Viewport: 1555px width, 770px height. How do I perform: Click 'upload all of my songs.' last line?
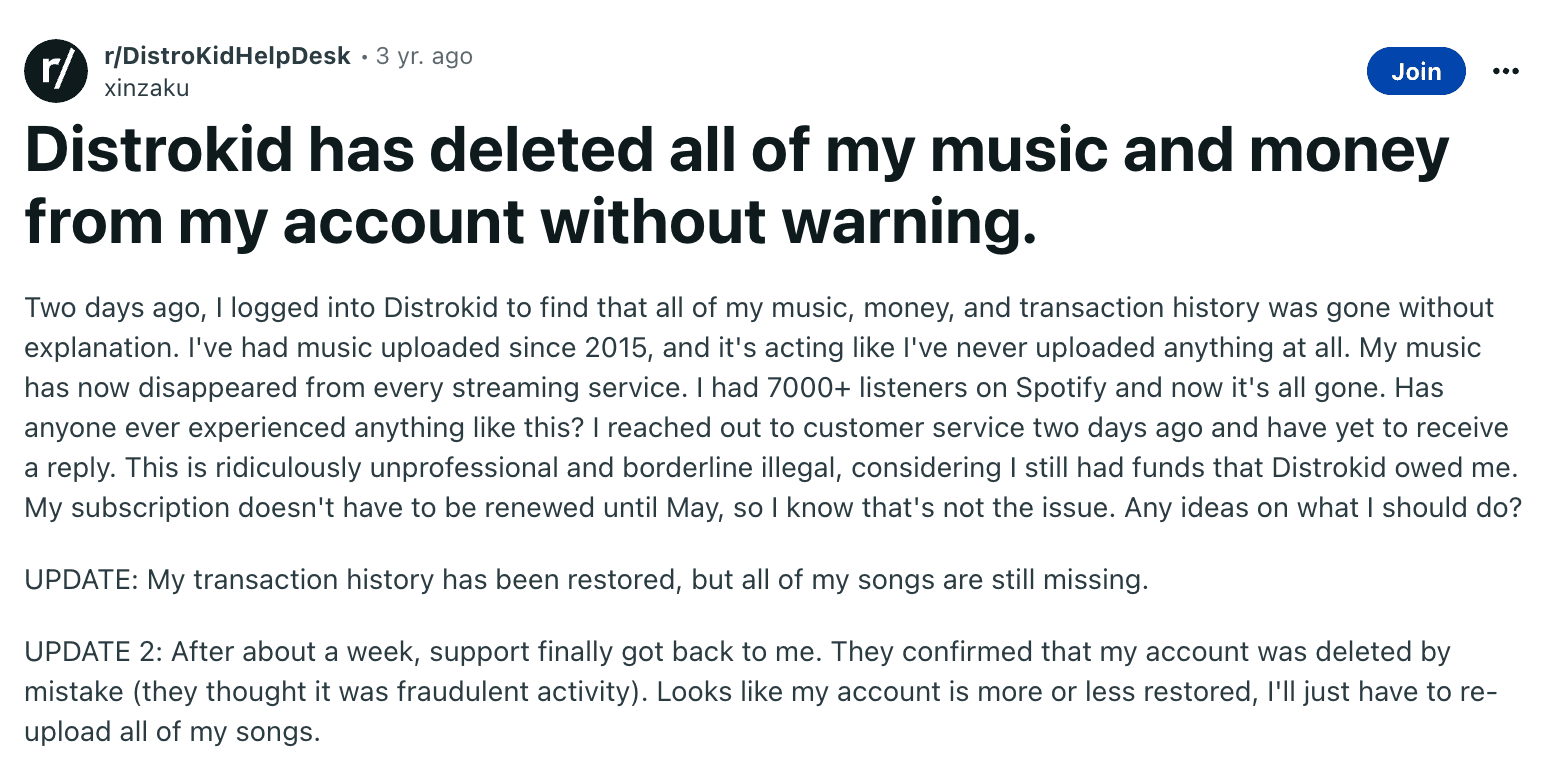point(172,733)
